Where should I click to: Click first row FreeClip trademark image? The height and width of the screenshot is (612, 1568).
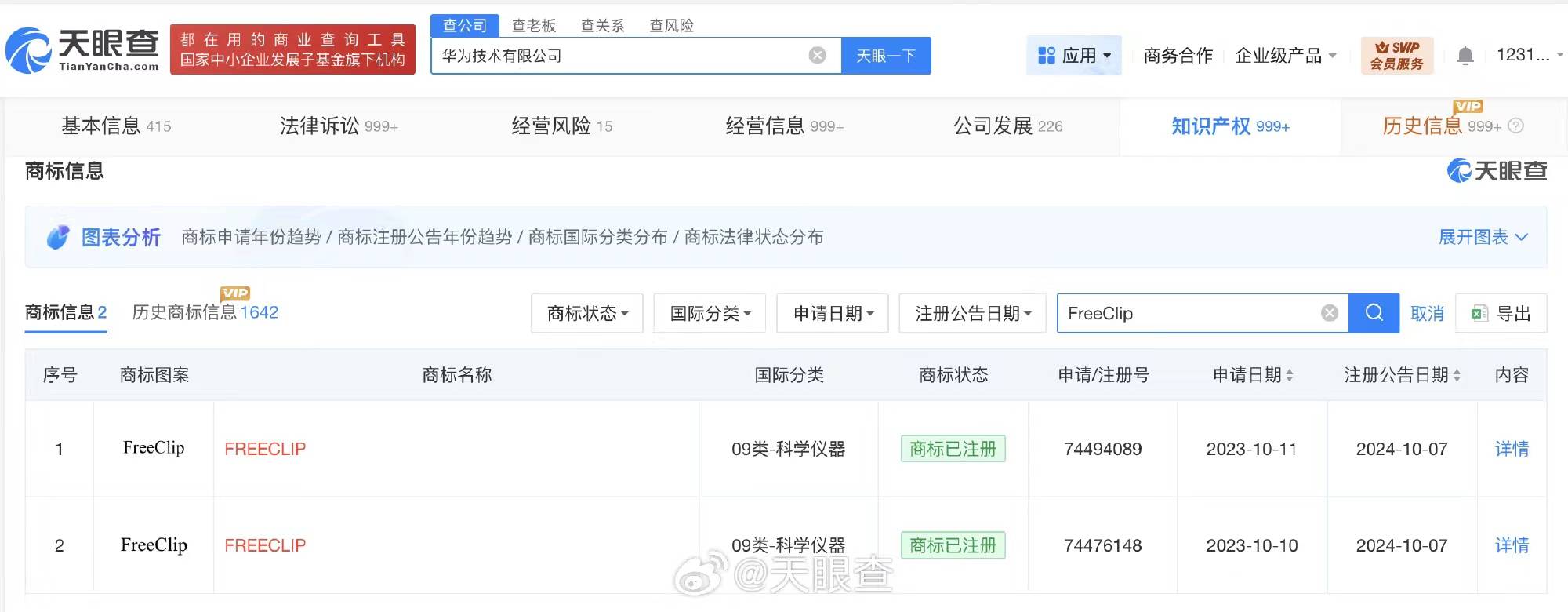(154, 448)
